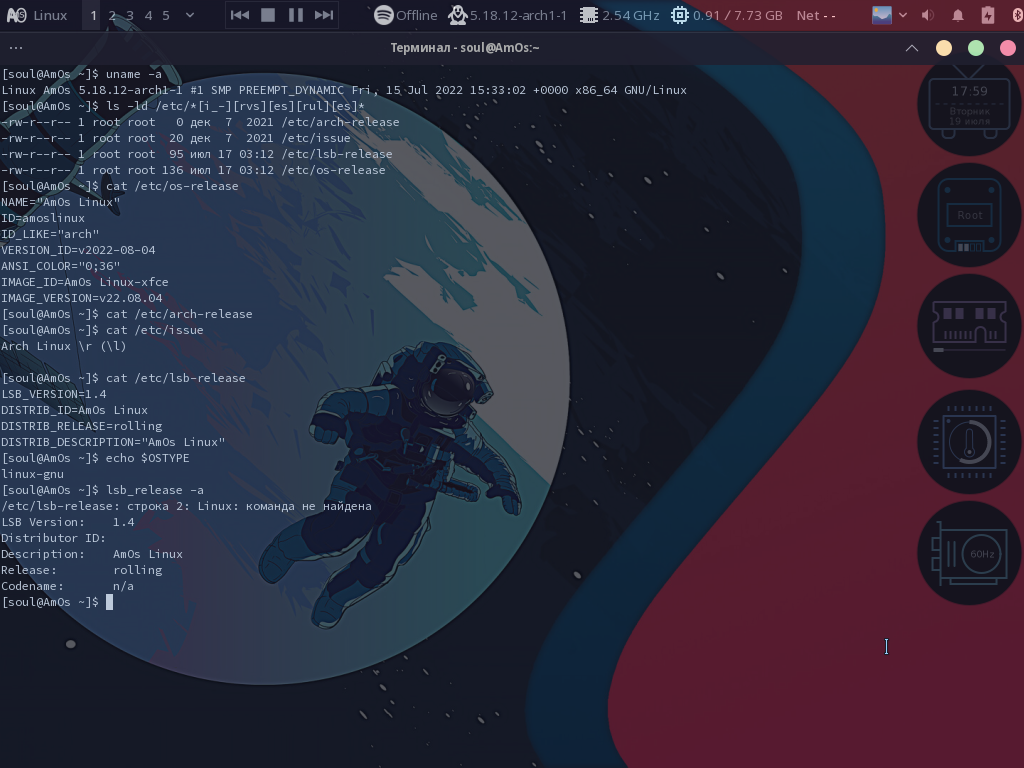Viewport: 1024px width, 768px height.
Task: Skip to the next track
Action: click(x=324, y=15)
